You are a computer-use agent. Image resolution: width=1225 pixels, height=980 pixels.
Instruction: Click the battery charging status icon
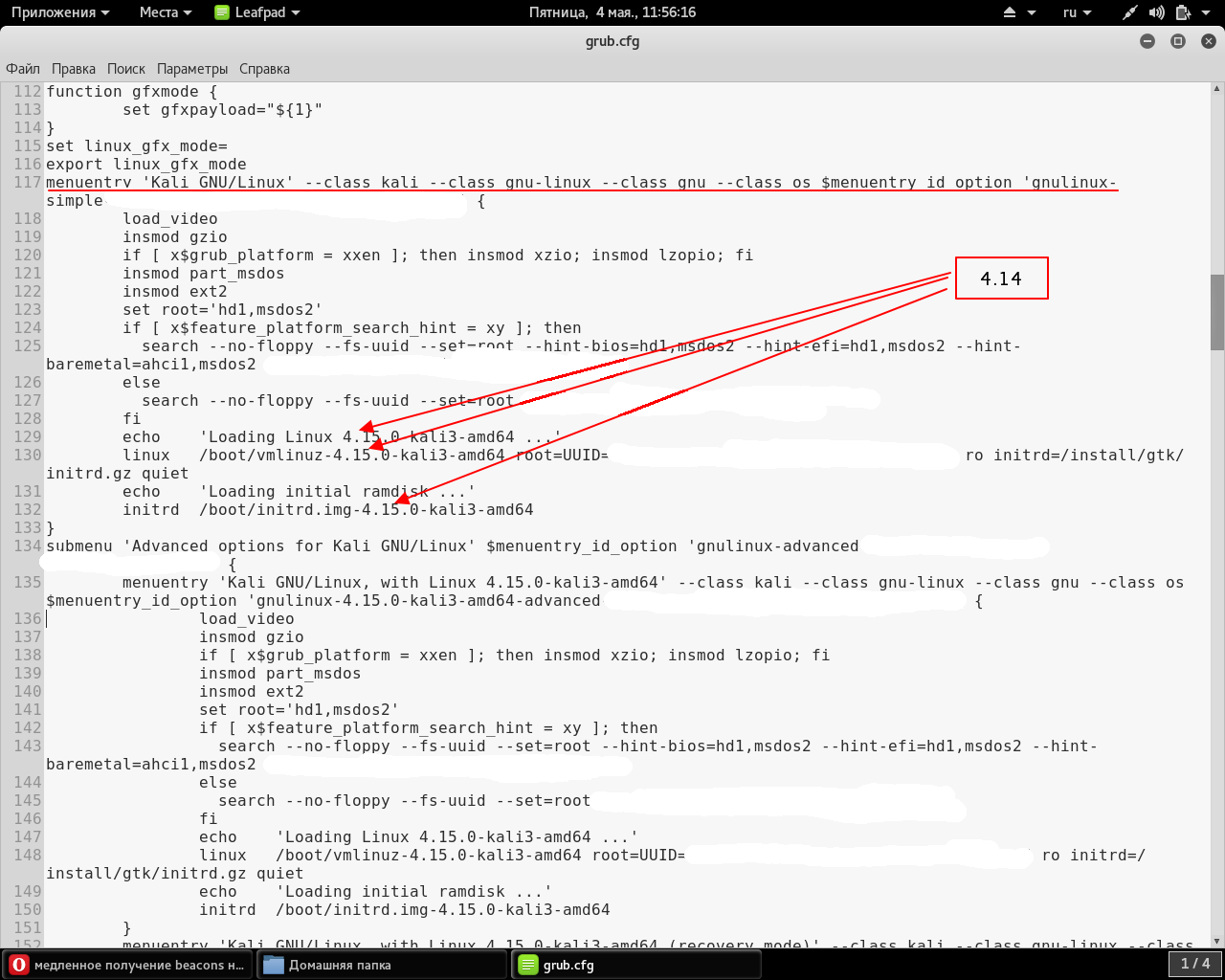(x=1182, y=12)
